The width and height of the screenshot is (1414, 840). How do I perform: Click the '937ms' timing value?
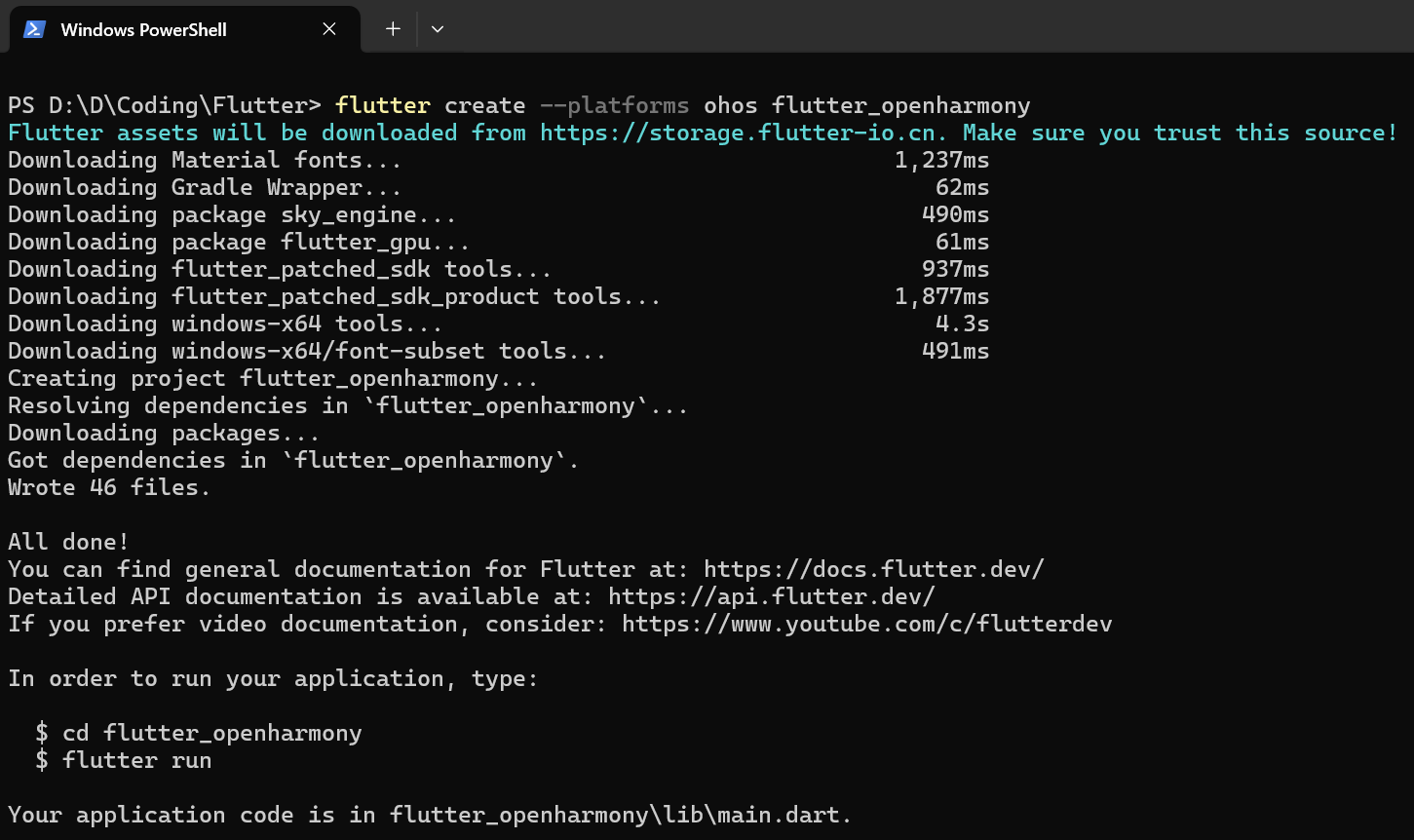(x=955, y=269)
